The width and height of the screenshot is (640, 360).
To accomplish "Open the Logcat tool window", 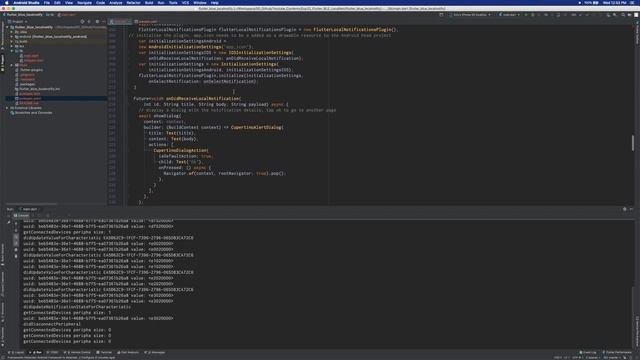I will pos(16,352).
